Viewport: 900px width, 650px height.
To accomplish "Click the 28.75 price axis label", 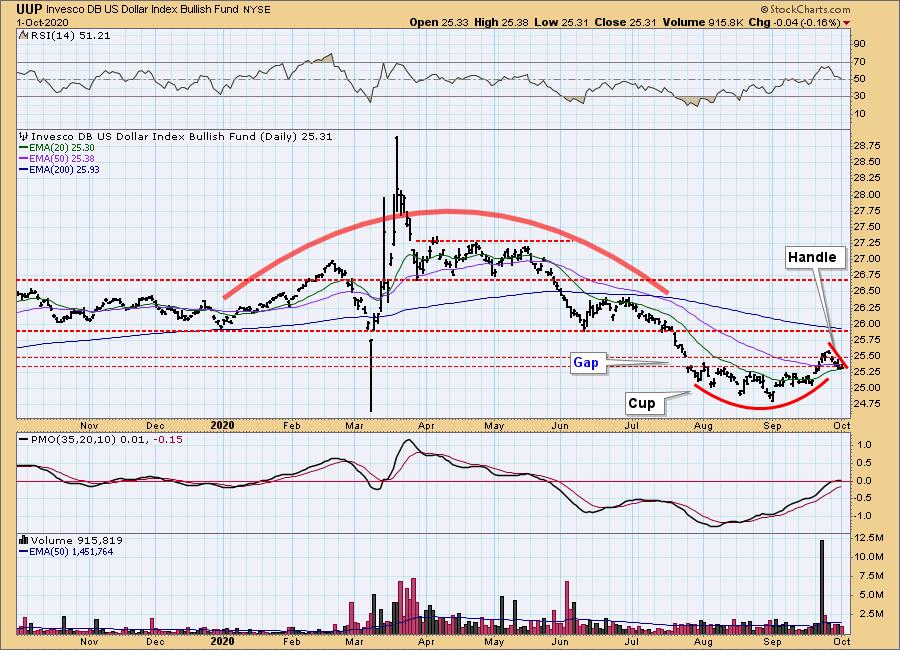I will (867, 146).
